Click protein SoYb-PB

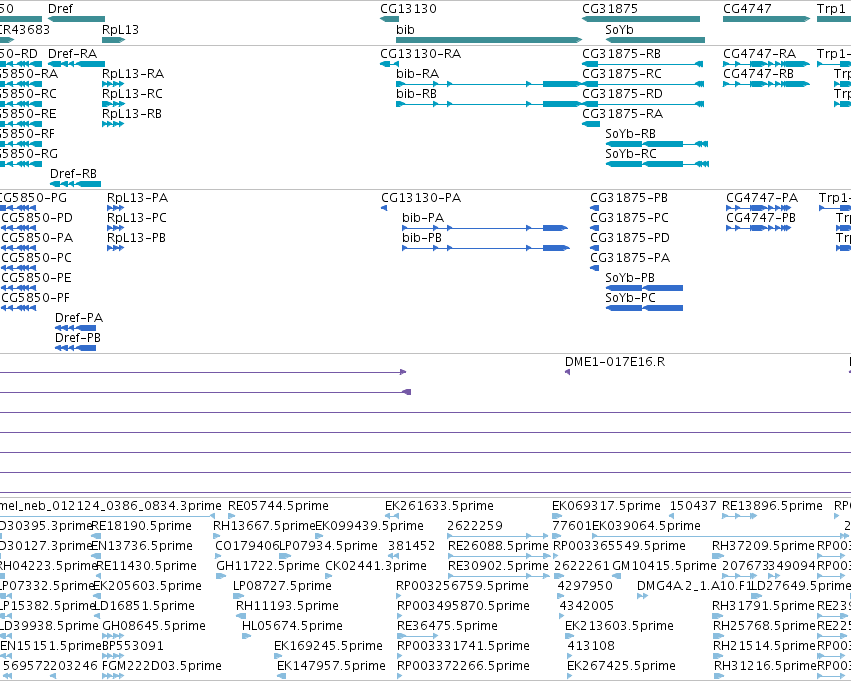(x=644, y=288)
